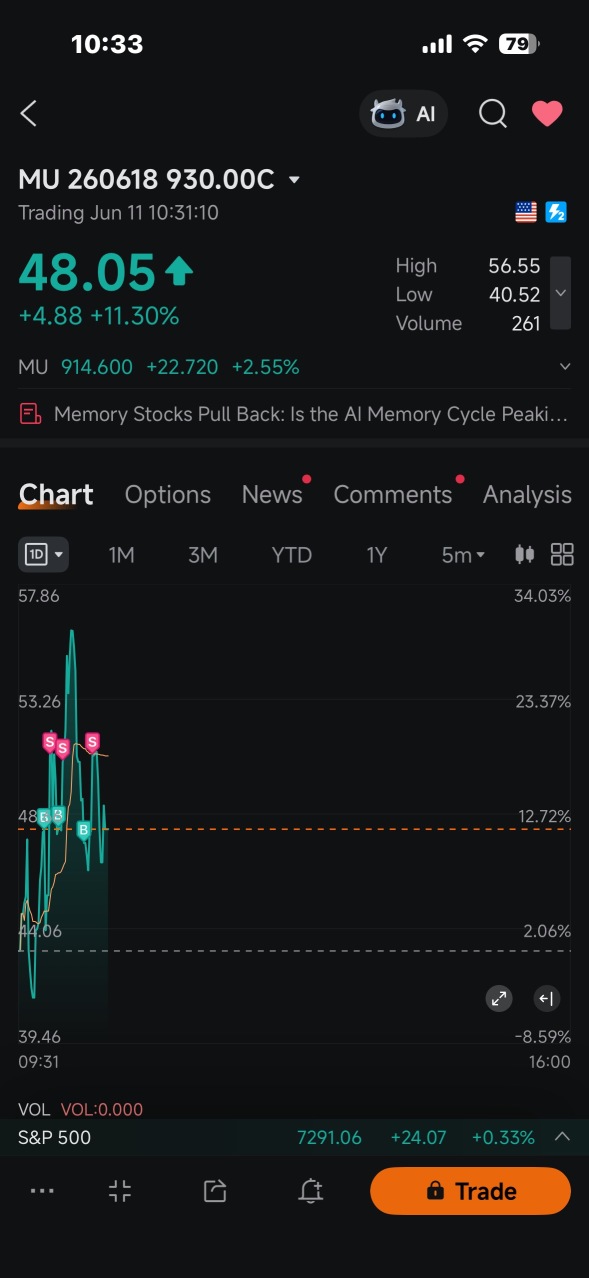Tap the back arrow icon
This screenshot has width=589, height=1278.
pyautogui.click(x=29, y=114)
